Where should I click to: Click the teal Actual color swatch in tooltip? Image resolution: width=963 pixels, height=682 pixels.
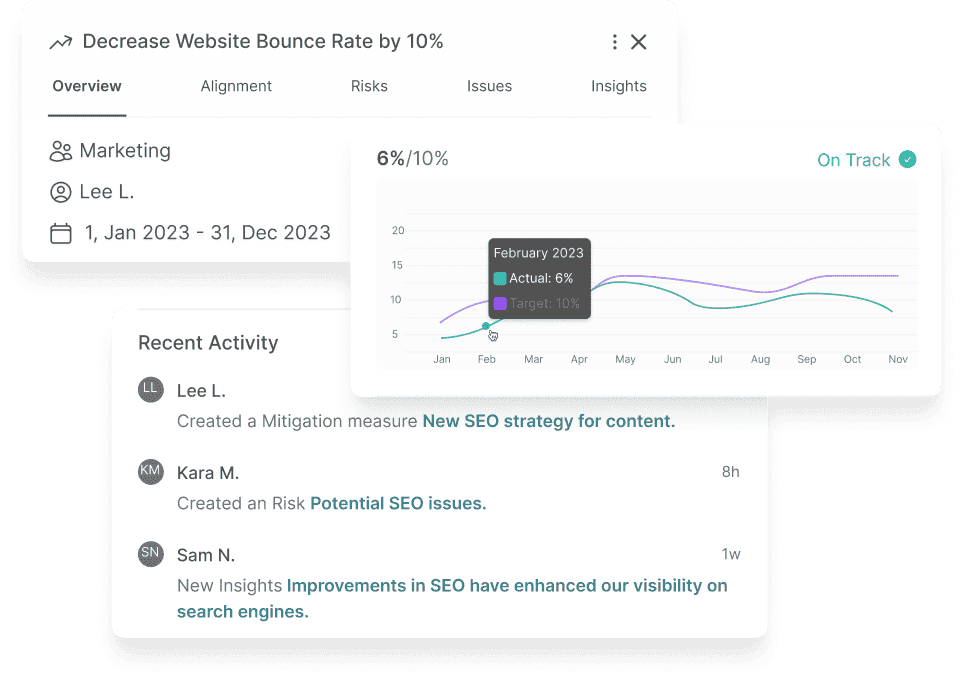coord(500,278)
